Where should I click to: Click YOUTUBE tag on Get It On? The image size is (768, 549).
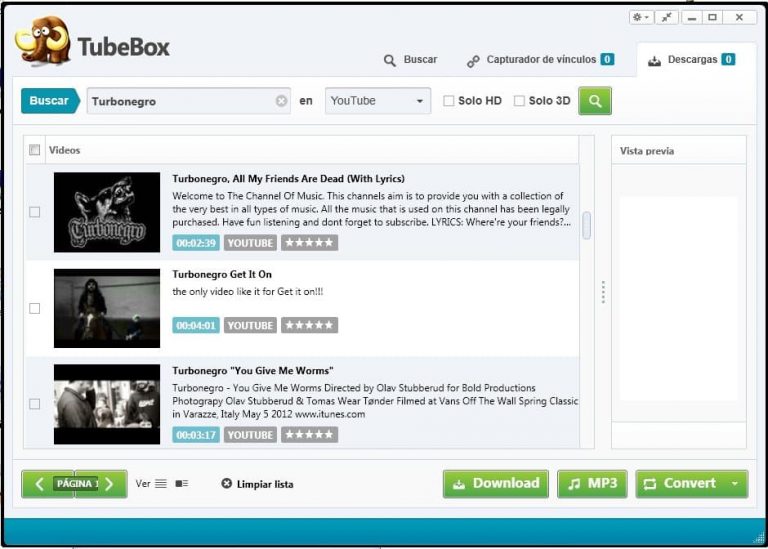[250, 325]
